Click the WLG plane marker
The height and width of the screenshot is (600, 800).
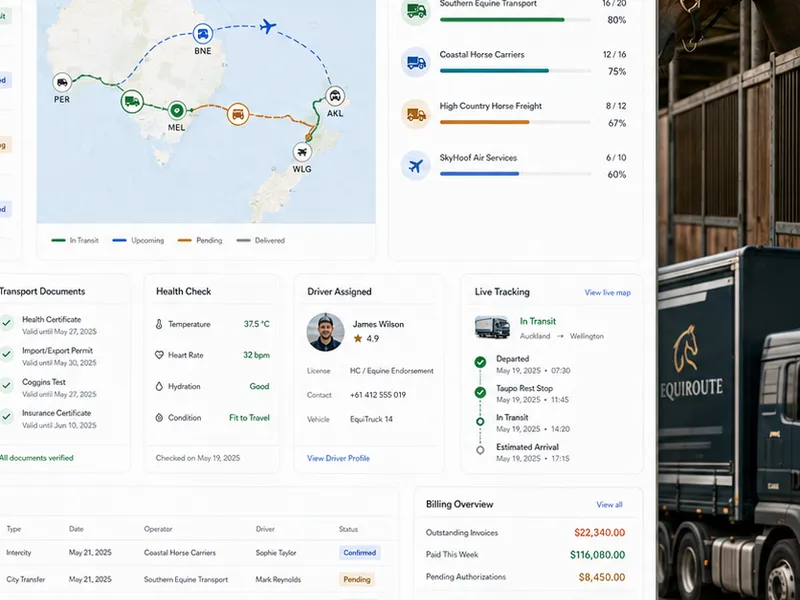click(302, 152)
